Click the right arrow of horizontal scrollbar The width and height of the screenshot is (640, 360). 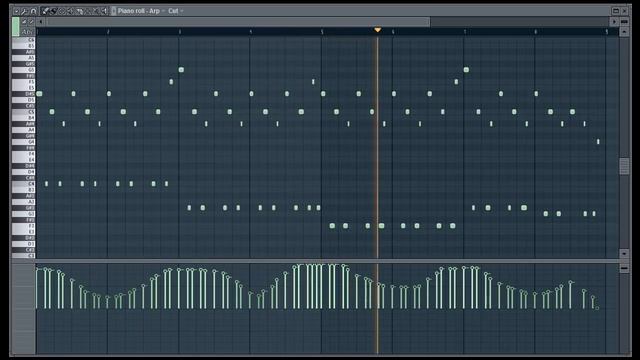(614, 22)
